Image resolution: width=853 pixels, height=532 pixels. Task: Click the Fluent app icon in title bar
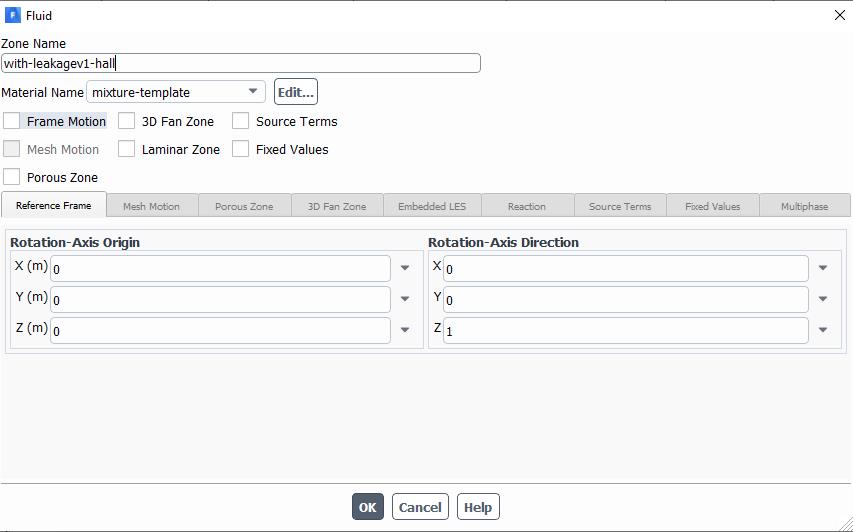click(x=12, y=15)
